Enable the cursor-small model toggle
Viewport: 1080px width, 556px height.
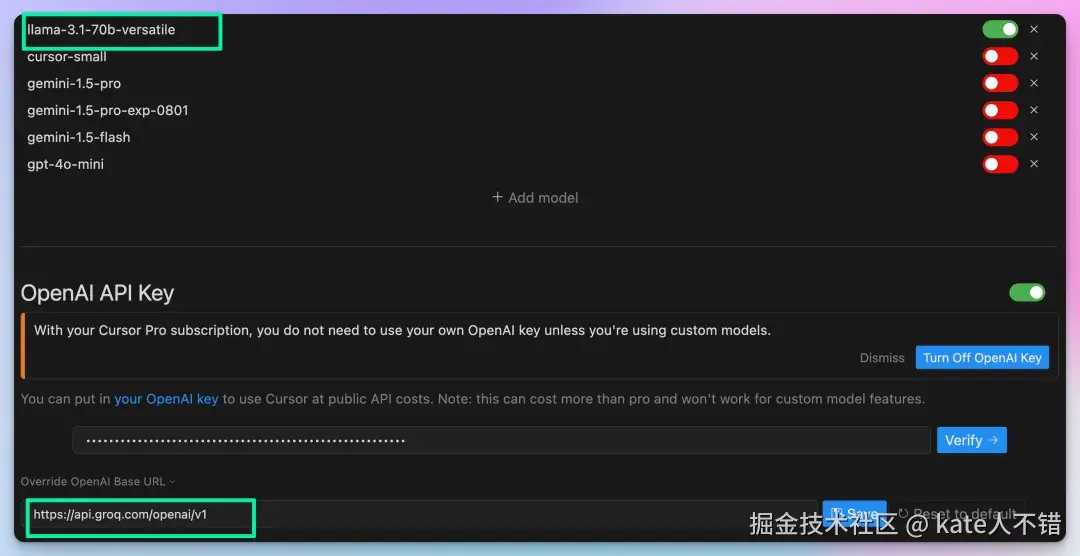point(1000,56)
